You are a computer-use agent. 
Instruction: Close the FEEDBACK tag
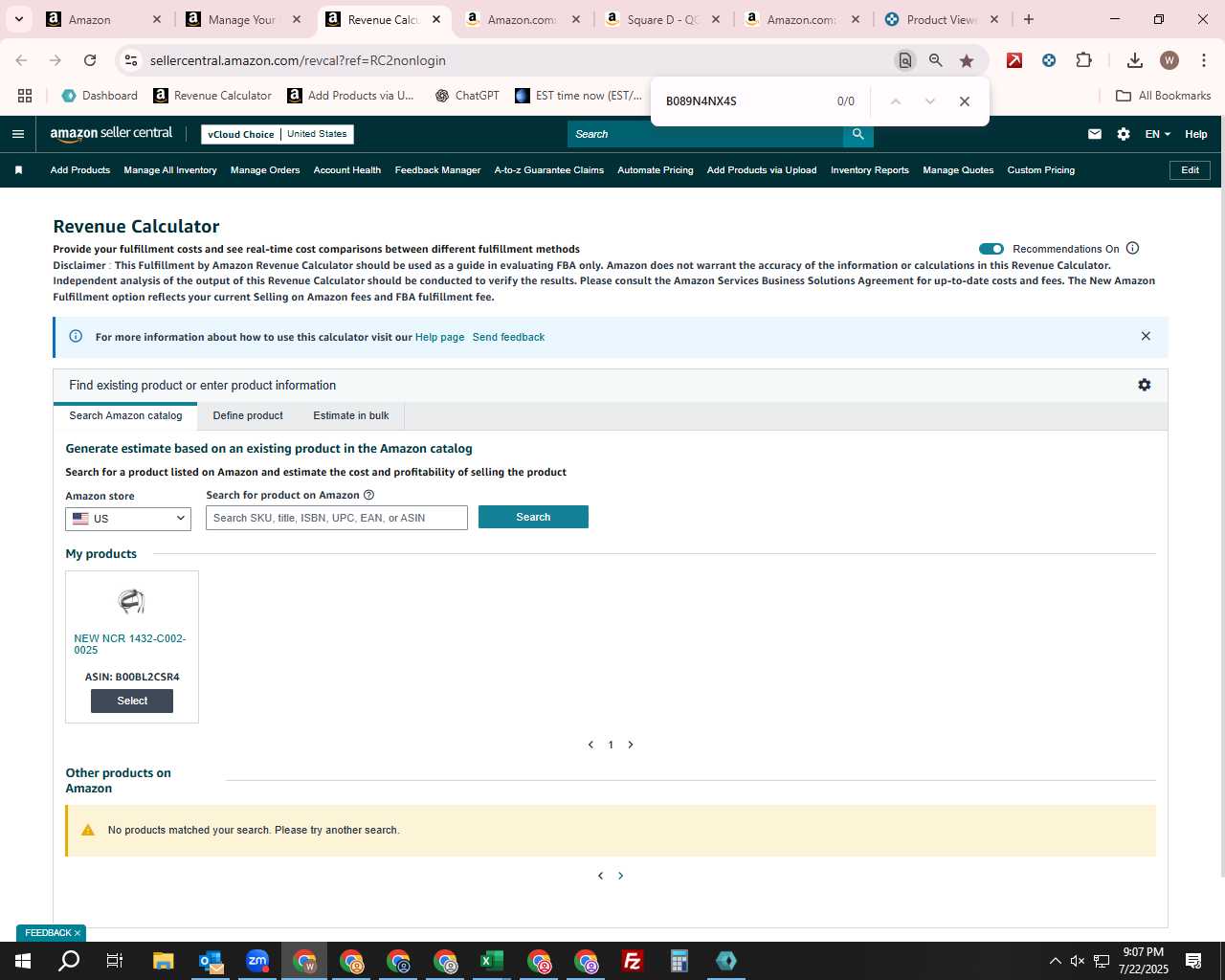click(78, 933)
